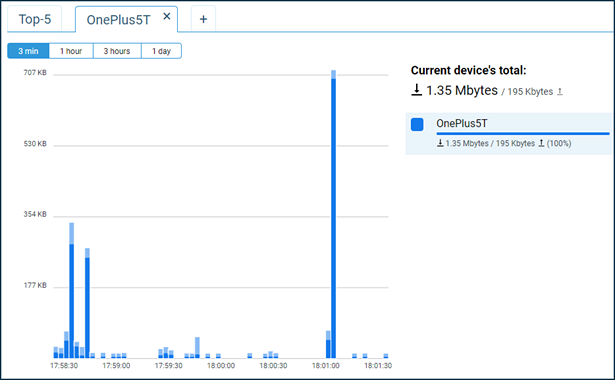Click the upload arrow icon beside 195 Kbytes total
615x380 pixels.
560,91
